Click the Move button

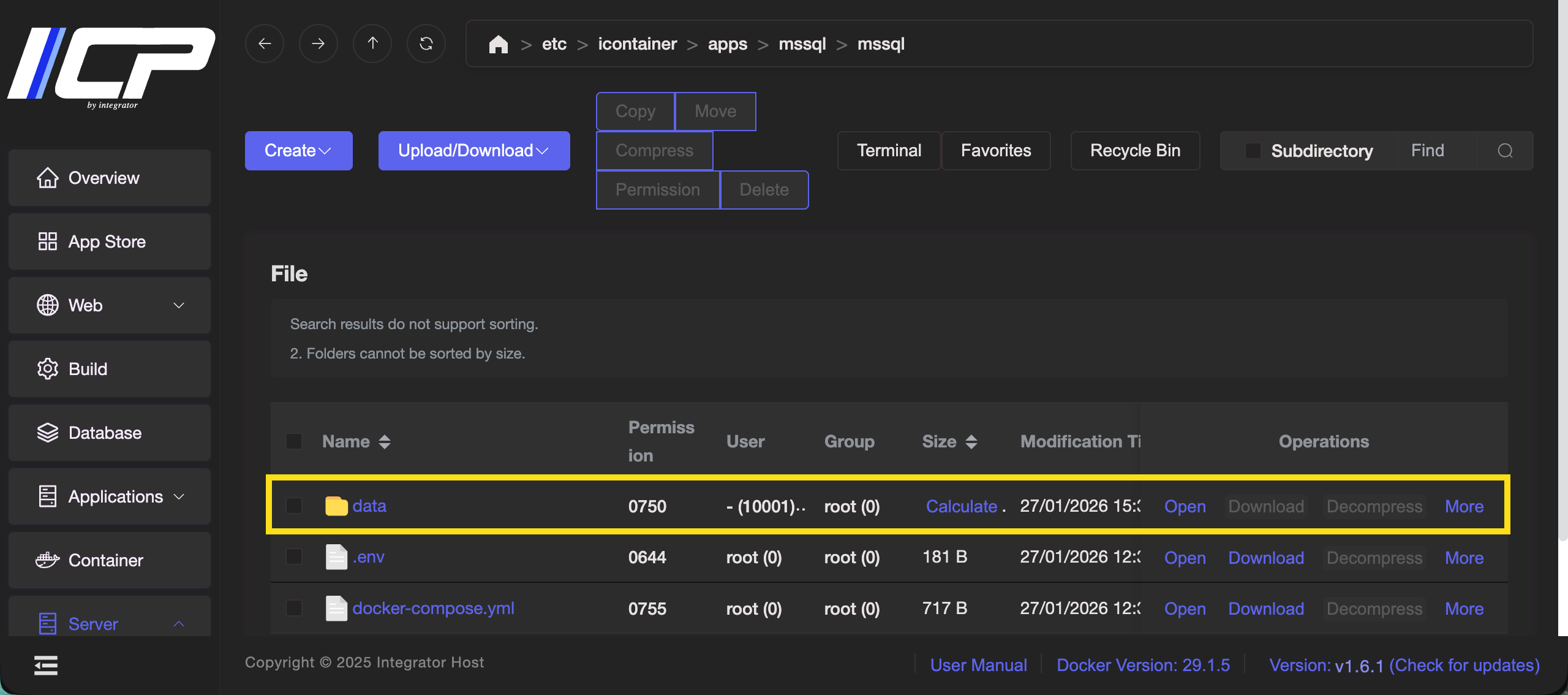click(715, 112)
